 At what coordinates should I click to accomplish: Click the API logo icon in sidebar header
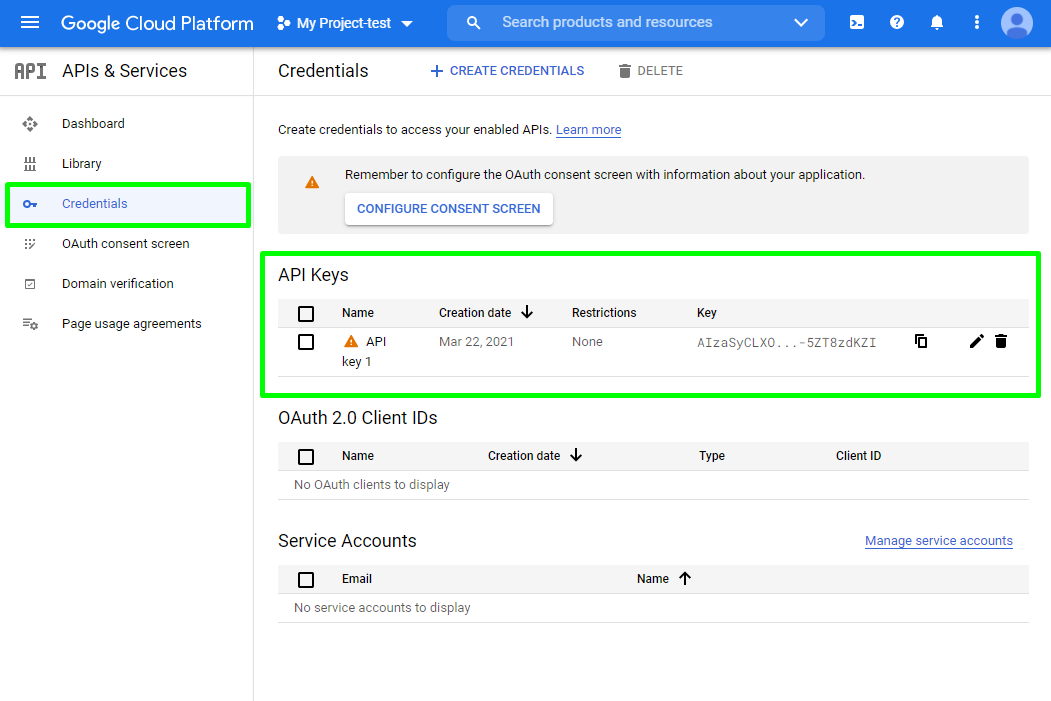click(31, 71)
